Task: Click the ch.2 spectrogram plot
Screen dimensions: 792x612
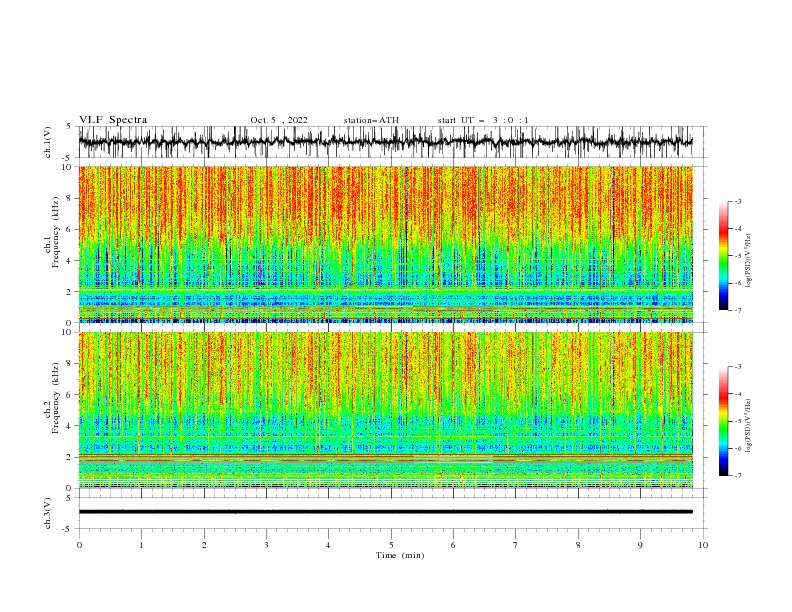Action: [386, 410]
